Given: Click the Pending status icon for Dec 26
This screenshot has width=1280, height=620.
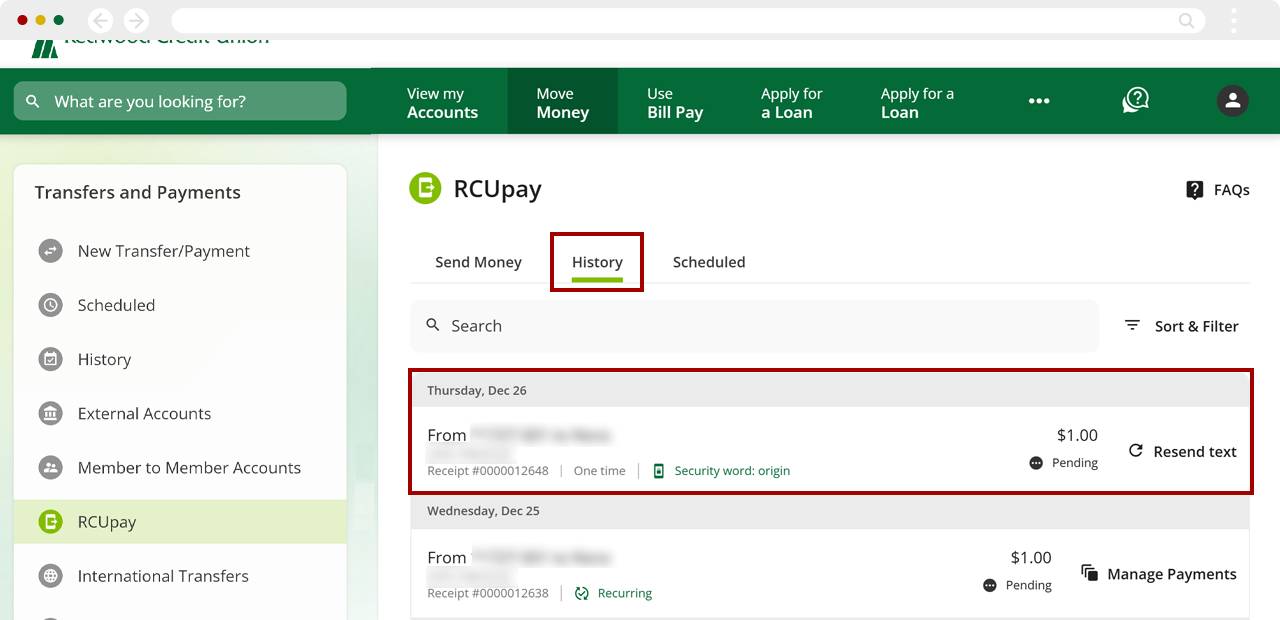Looking at the screenshot, I should click(1036, 463).
